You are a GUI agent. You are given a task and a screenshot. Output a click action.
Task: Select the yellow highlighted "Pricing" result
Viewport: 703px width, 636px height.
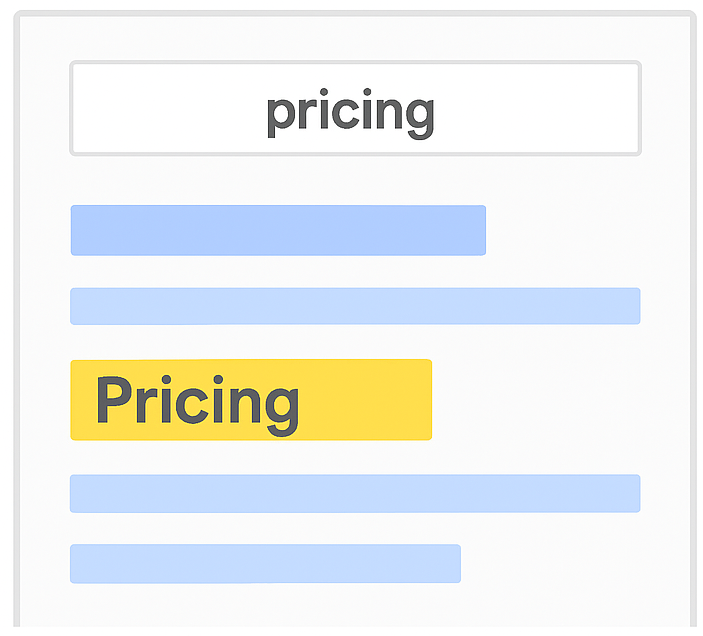(x=250, y=400)
